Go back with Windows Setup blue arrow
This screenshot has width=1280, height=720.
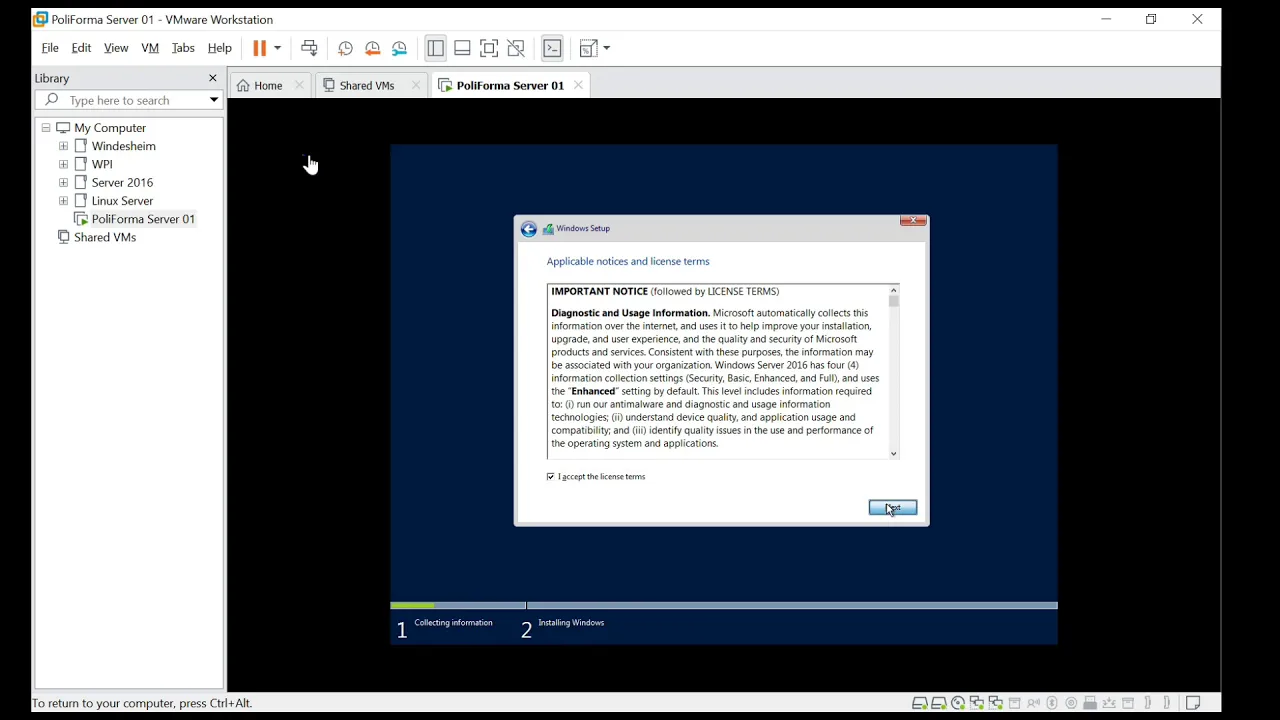(x=529, y=229)
